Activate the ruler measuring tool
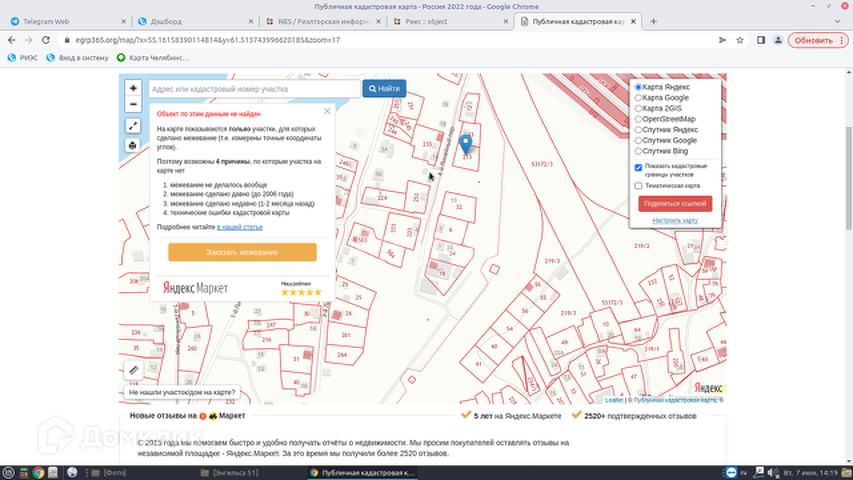The image size is (853, 480). (x=133, y=370)
